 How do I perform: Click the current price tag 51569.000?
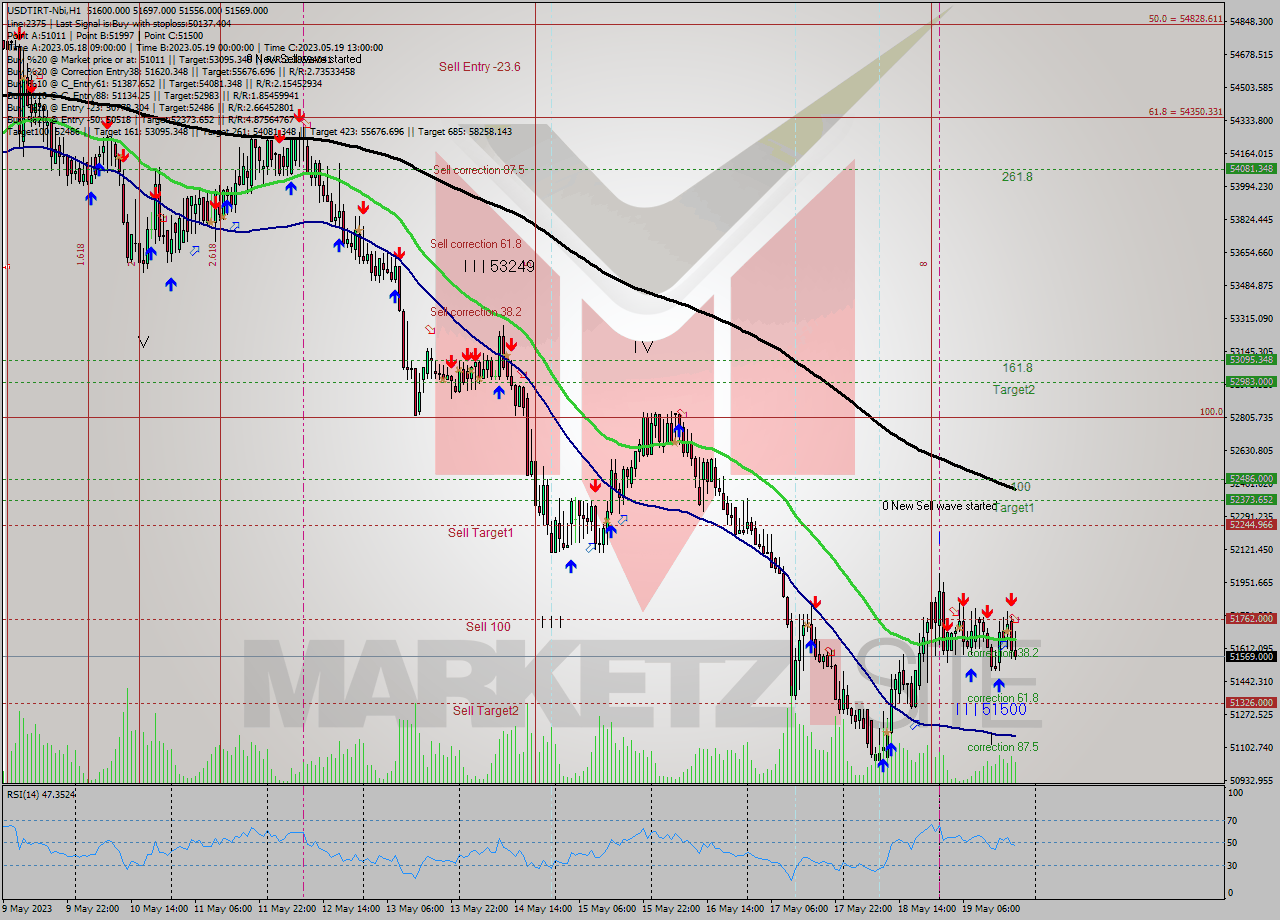1251,656
